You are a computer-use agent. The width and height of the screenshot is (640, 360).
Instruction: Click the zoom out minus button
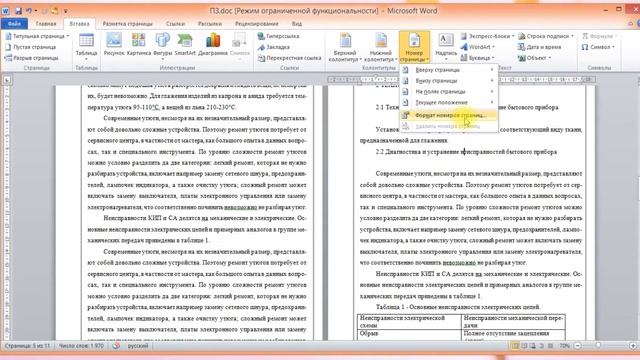pyautogui.click(x=578, y=346)
